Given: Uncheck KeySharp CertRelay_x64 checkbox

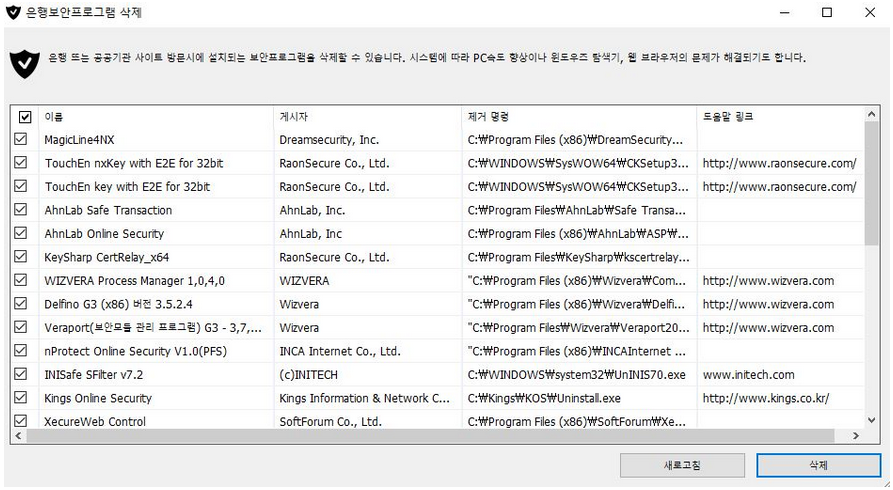Looking at the screenshot, I should point(21,256).
